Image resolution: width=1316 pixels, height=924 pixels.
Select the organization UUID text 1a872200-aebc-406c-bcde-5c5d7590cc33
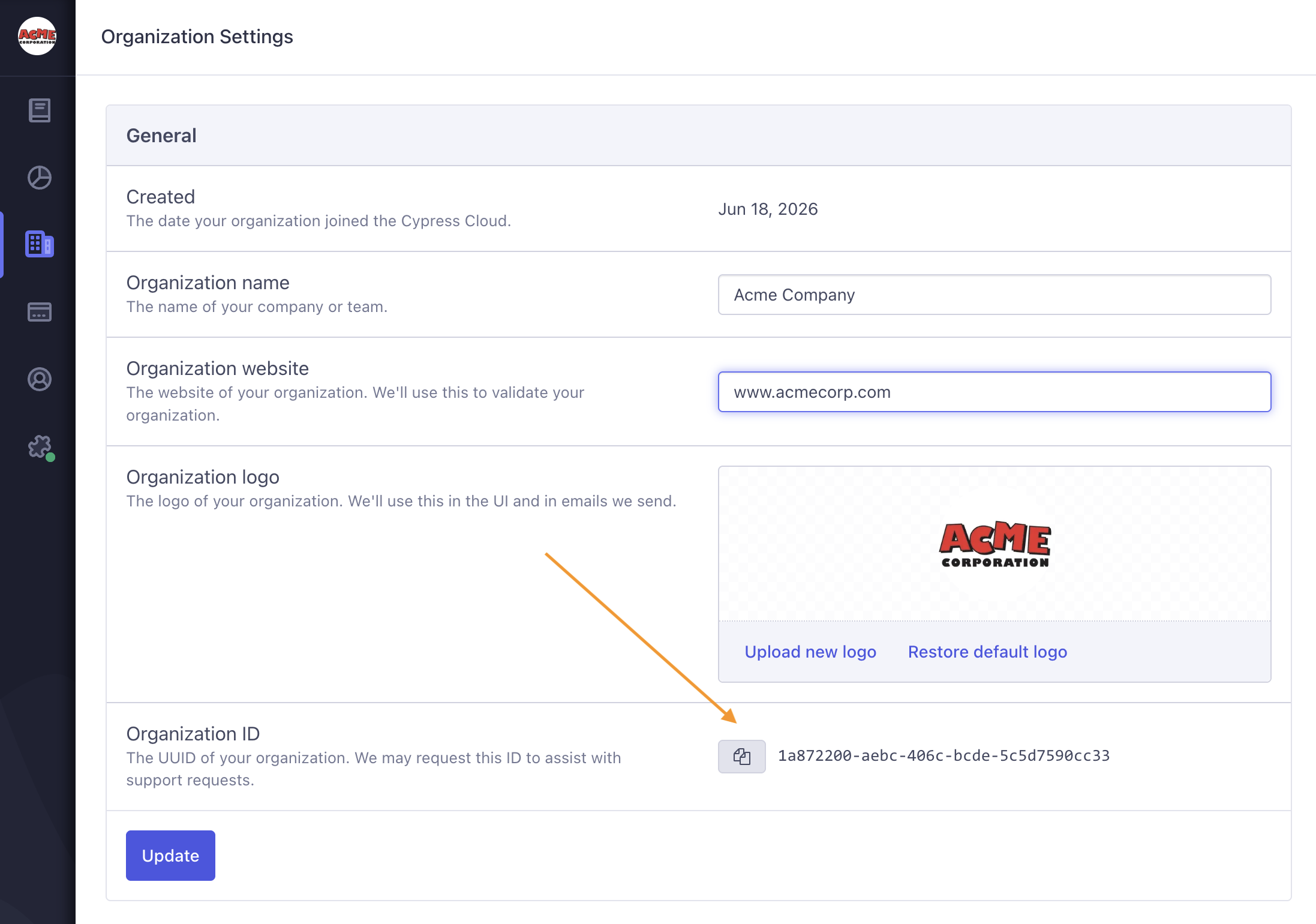[944, 756]
